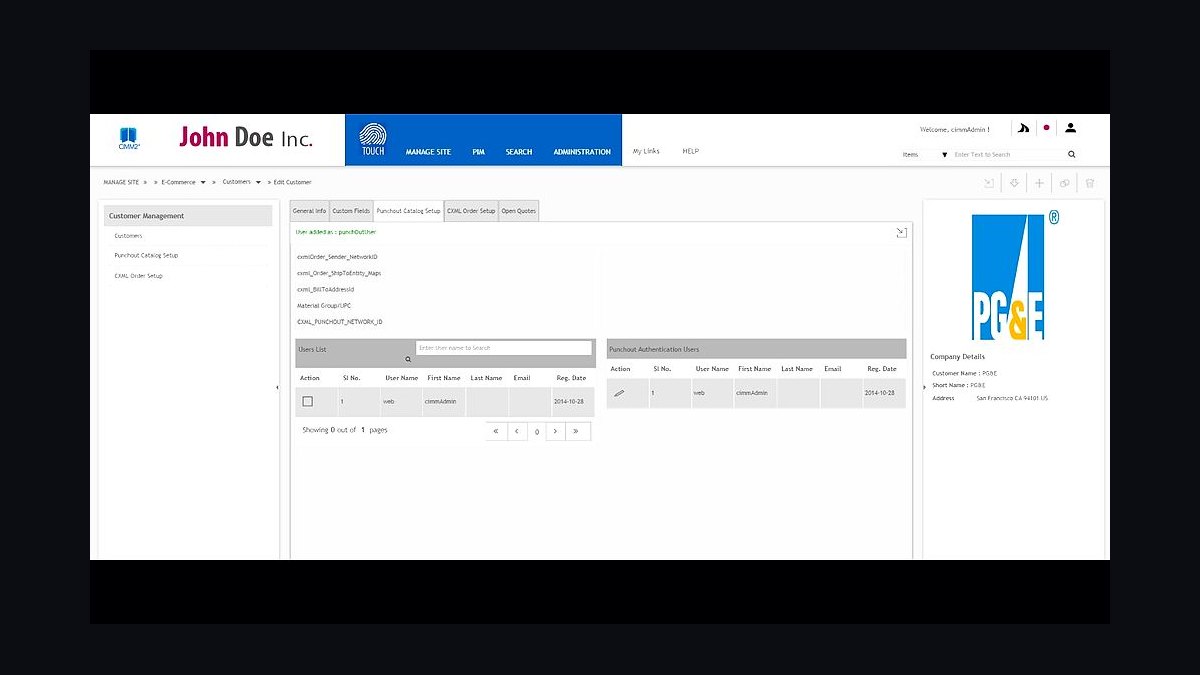Open My Links in the header
The width and height of the screenshot is (1200, 675).
click(646, 151)
